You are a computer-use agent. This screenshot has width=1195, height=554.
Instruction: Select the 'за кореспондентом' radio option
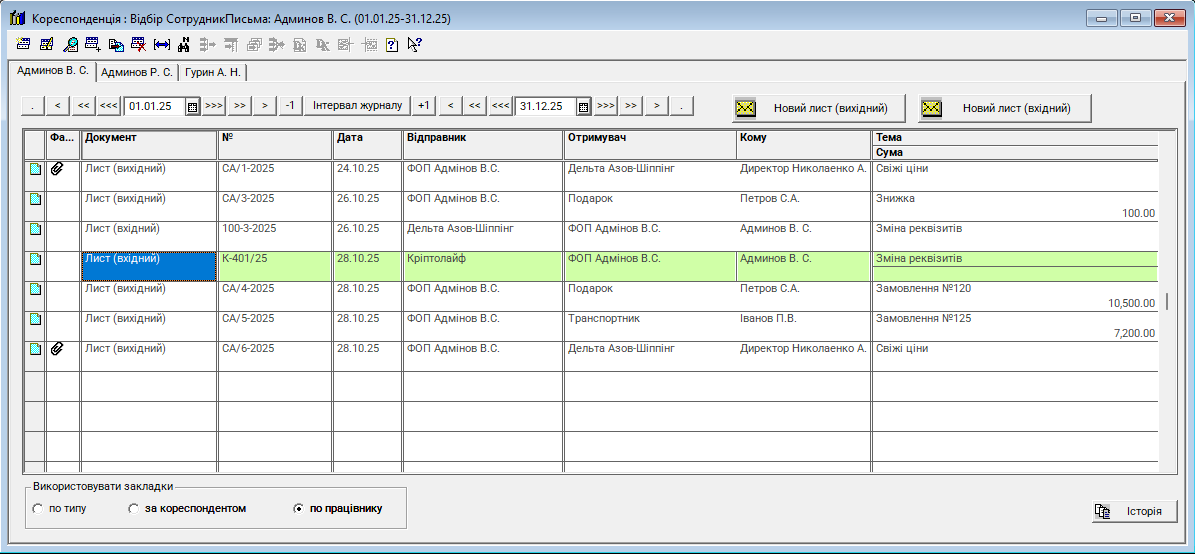point(133,509)
